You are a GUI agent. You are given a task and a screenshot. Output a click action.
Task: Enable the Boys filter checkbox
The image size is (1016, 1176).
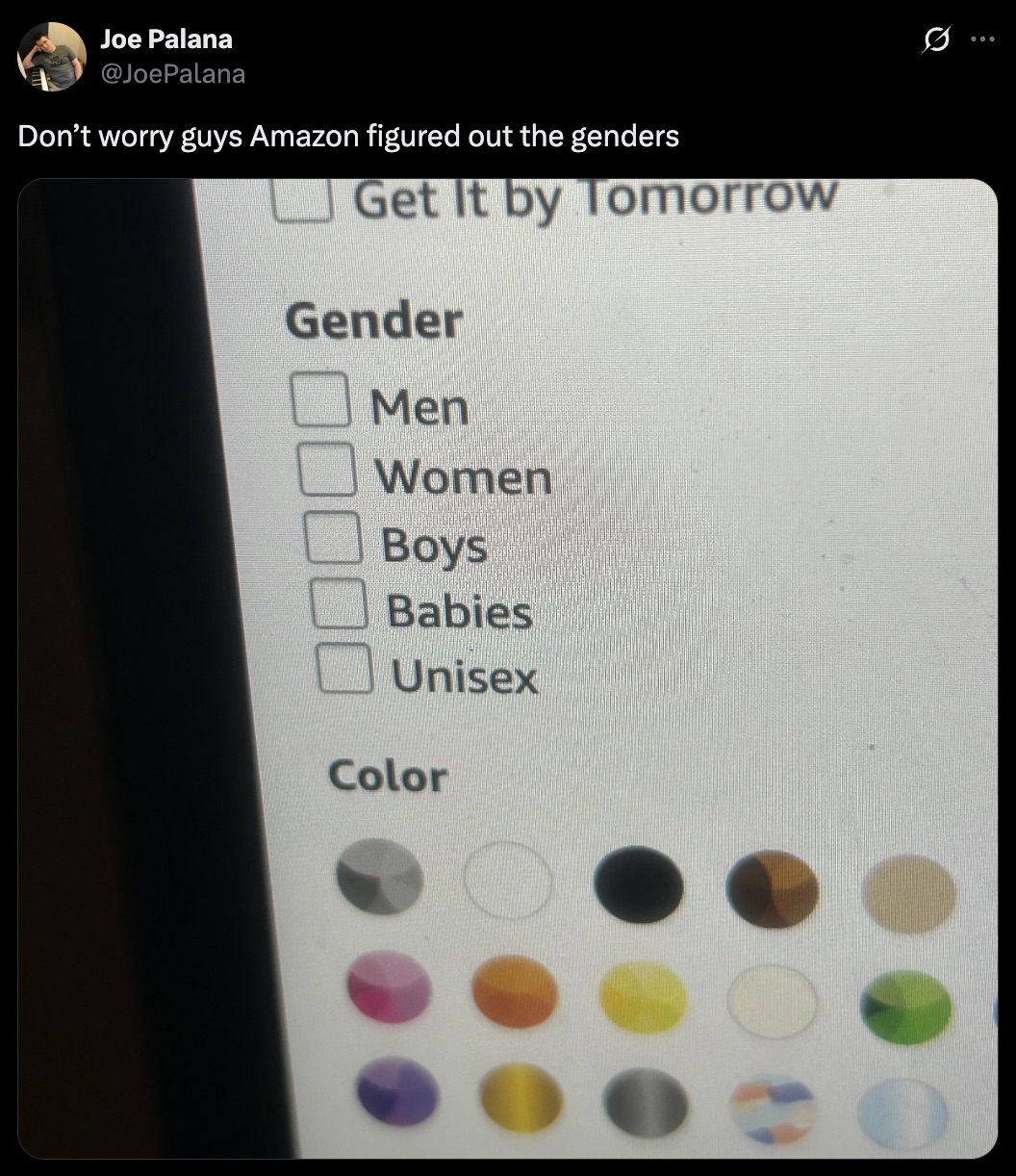(x=333, y=537)
